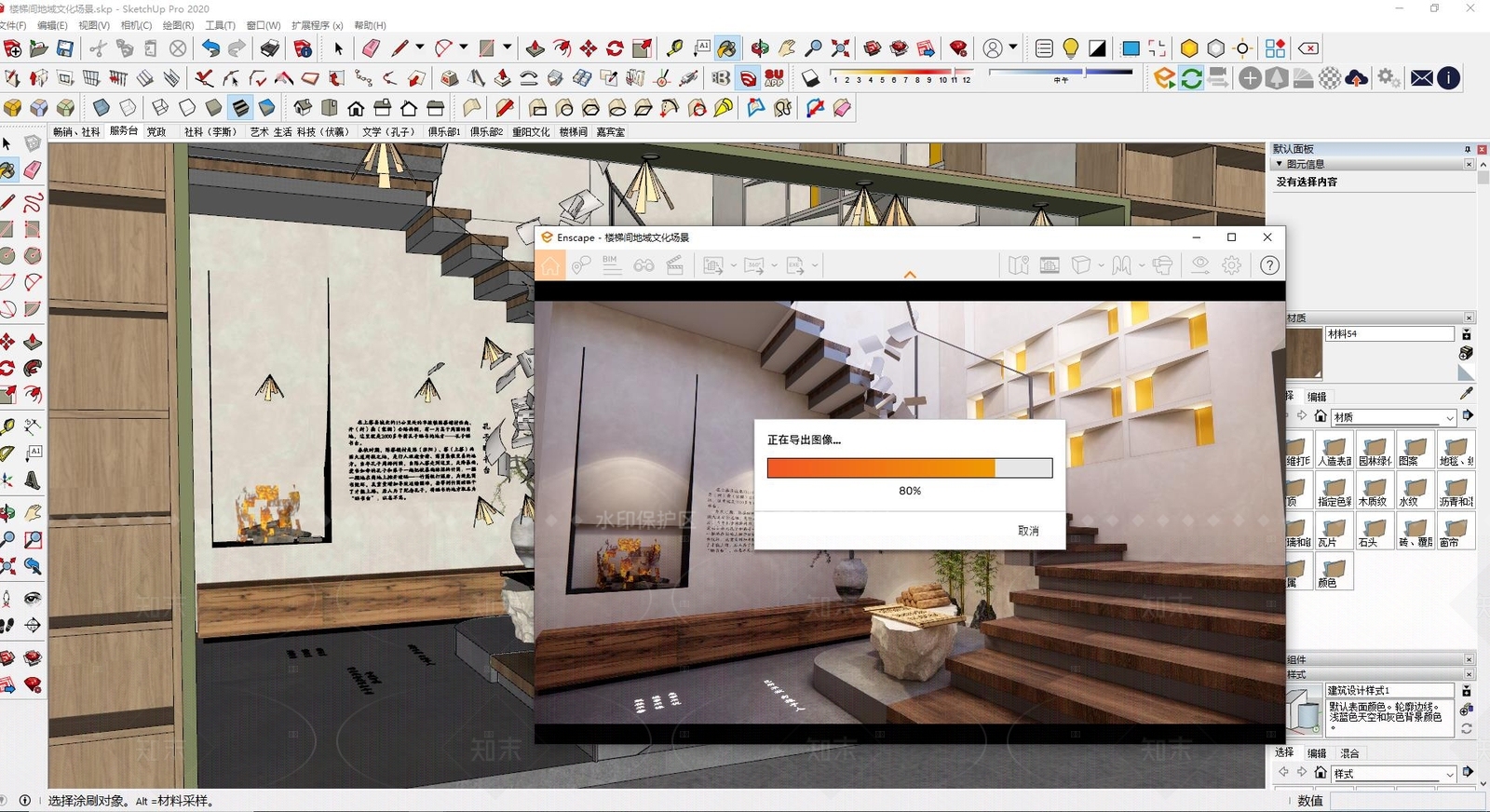This screenshot has width=1490, height=812.
Task: Select the Push/Pull tool
Action: click(x=535, y=48)
